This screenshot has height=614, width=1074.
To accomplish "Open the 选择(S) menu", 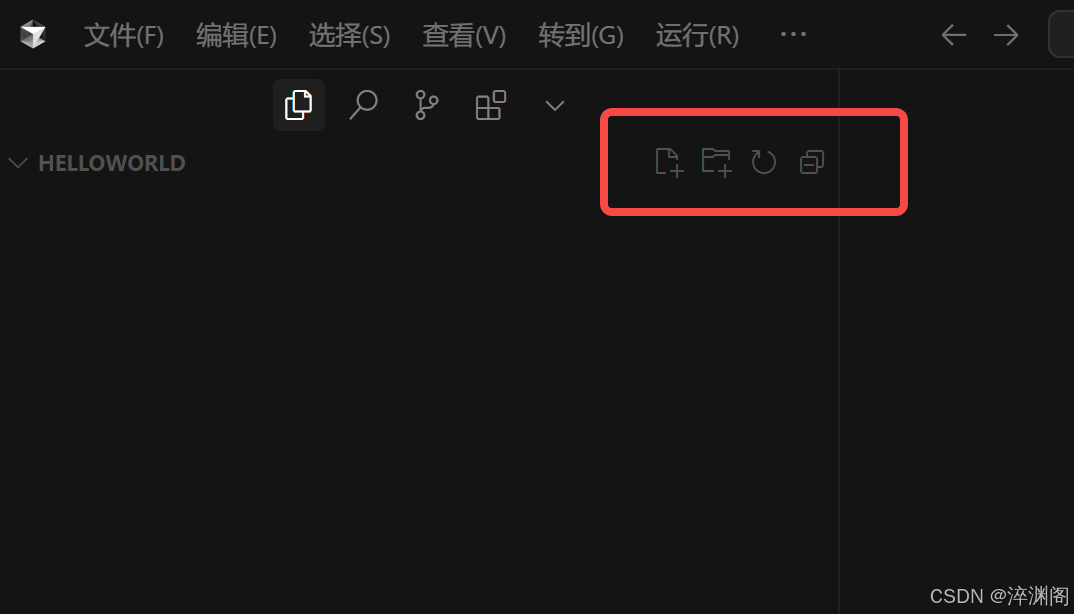I will coord(349,35).
